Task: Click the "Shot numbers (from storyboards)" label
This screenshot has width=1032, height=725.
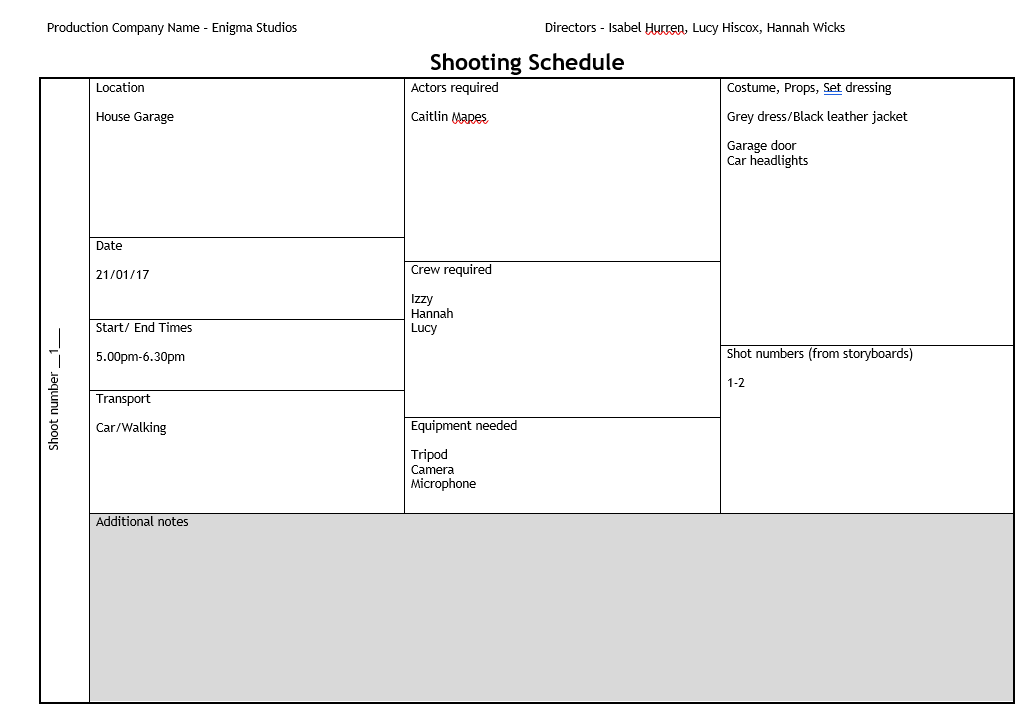Action: point(820,354)
